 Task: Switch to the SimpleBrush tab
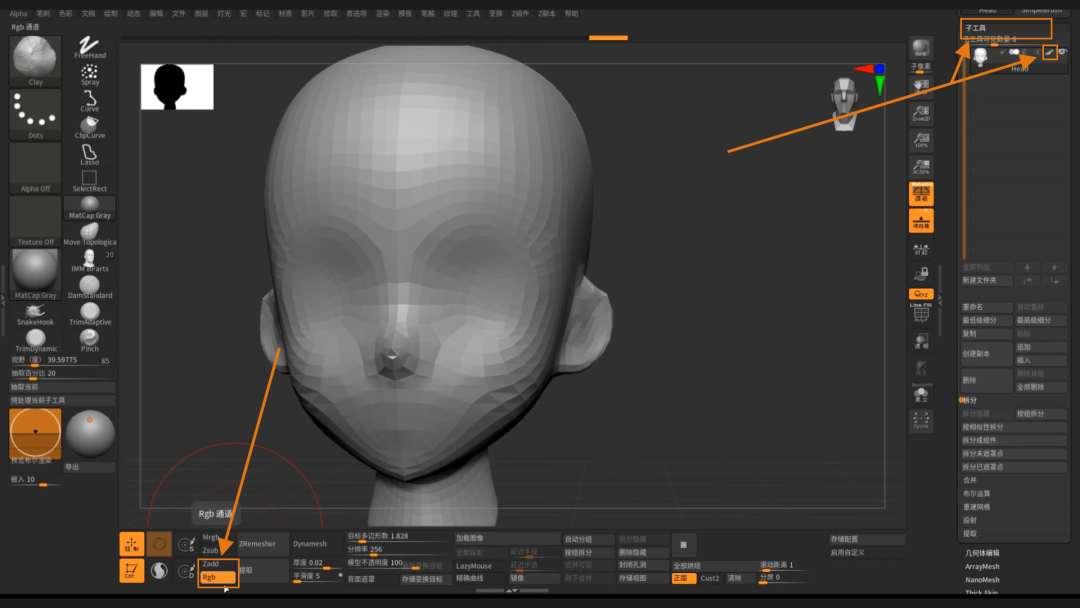point(1040,10)
